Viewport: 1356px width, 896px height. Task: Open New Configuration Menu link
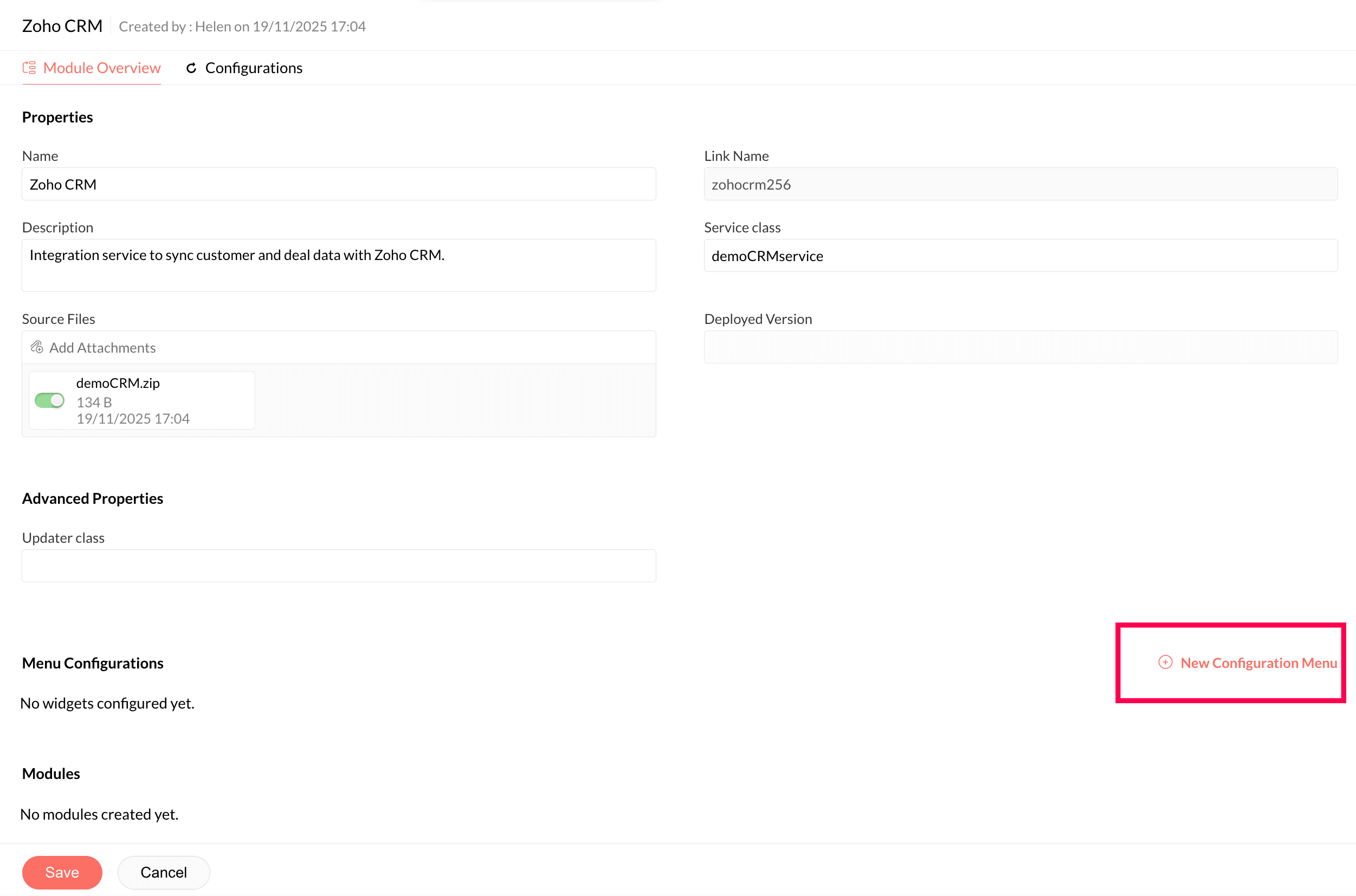[1258, 663]
